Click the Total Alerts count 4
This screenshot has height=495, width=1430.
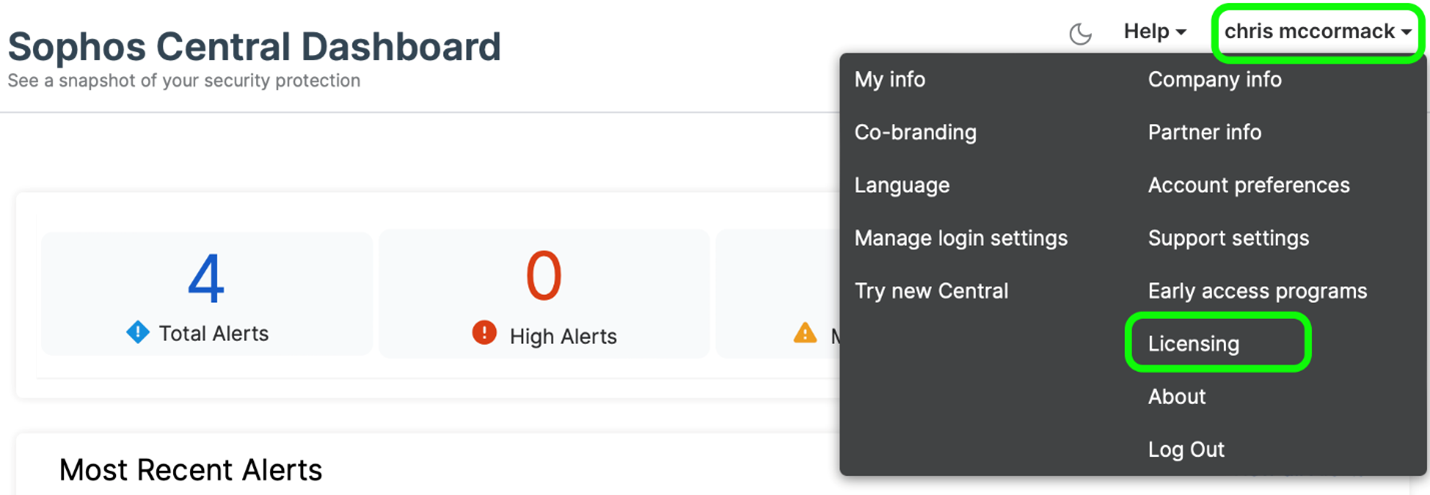[206, 278]
